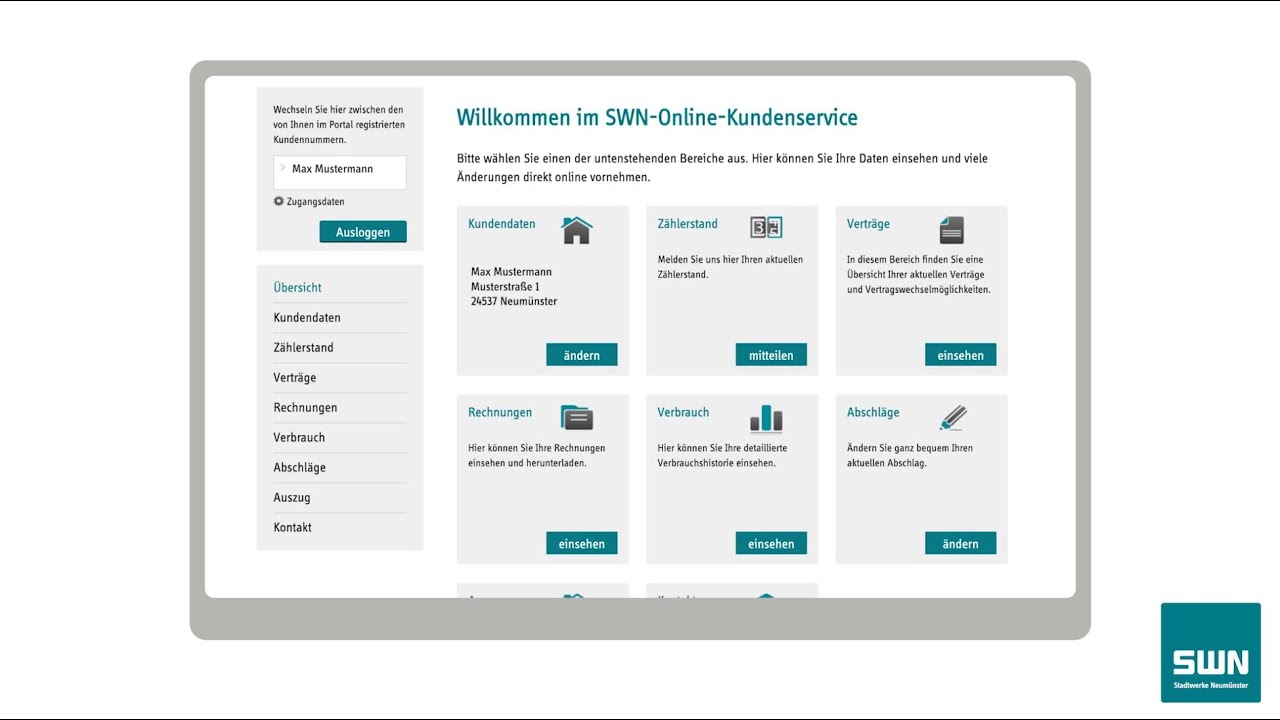1280x720 pixels.
Task: Click the pencil icon in Abschläge card
Action: 953,417
